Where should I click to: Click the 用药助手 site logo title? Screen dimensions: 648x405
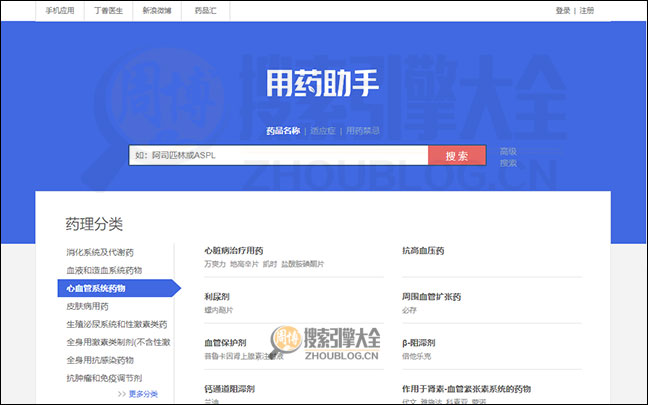point(322,83)
